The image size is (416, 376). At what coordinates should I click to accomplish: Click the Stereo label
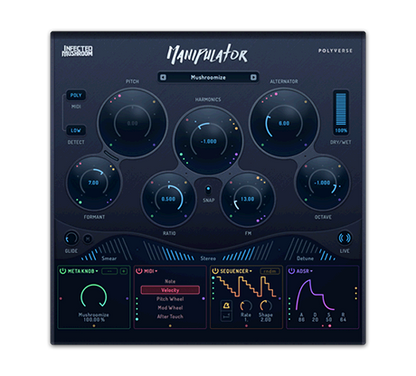click(x=208, y=258)
